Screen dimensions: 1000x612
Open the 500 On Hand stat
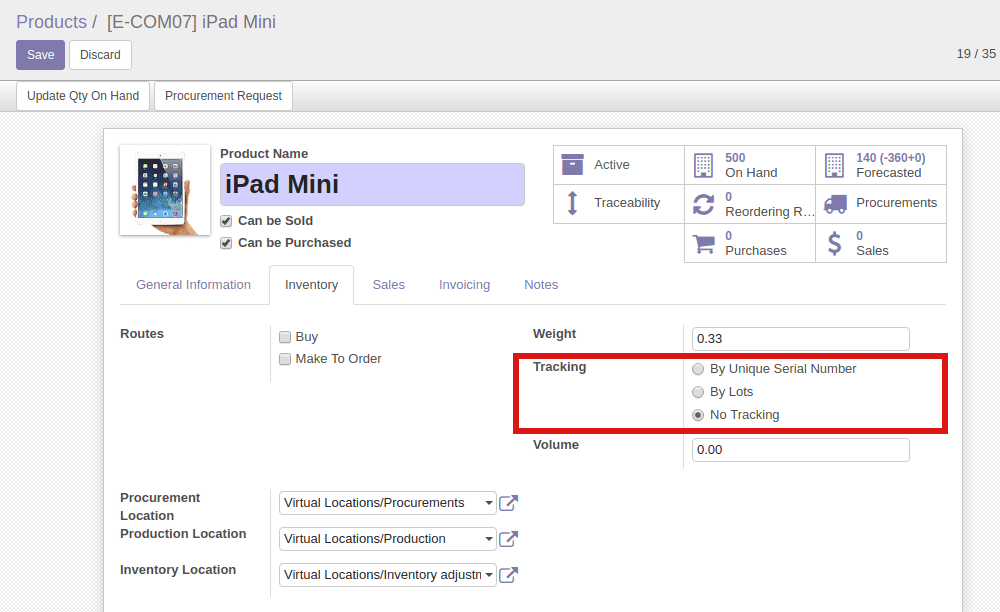pyautogui.click(x=750, y=165)
